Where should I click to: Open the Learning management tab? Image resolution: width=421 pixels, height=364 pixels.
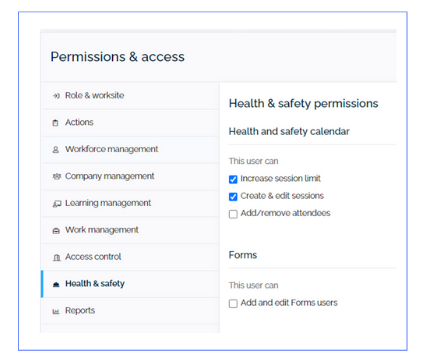click(130, 203)
